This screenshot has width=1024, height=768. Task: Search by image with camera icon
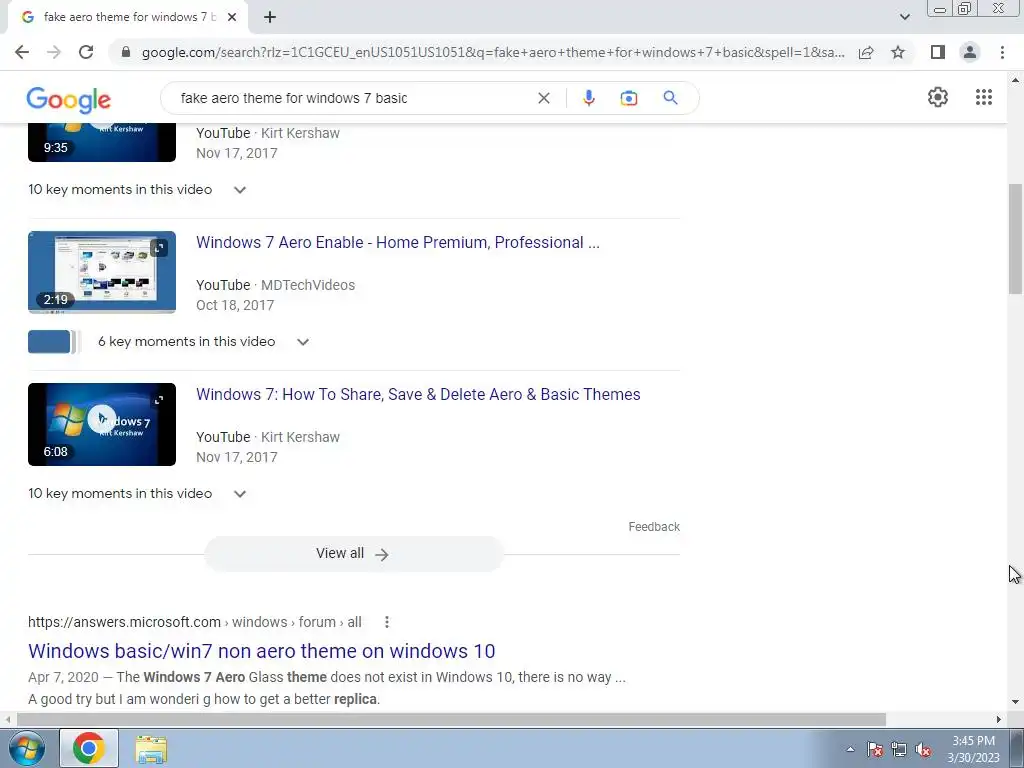(628, 98)
